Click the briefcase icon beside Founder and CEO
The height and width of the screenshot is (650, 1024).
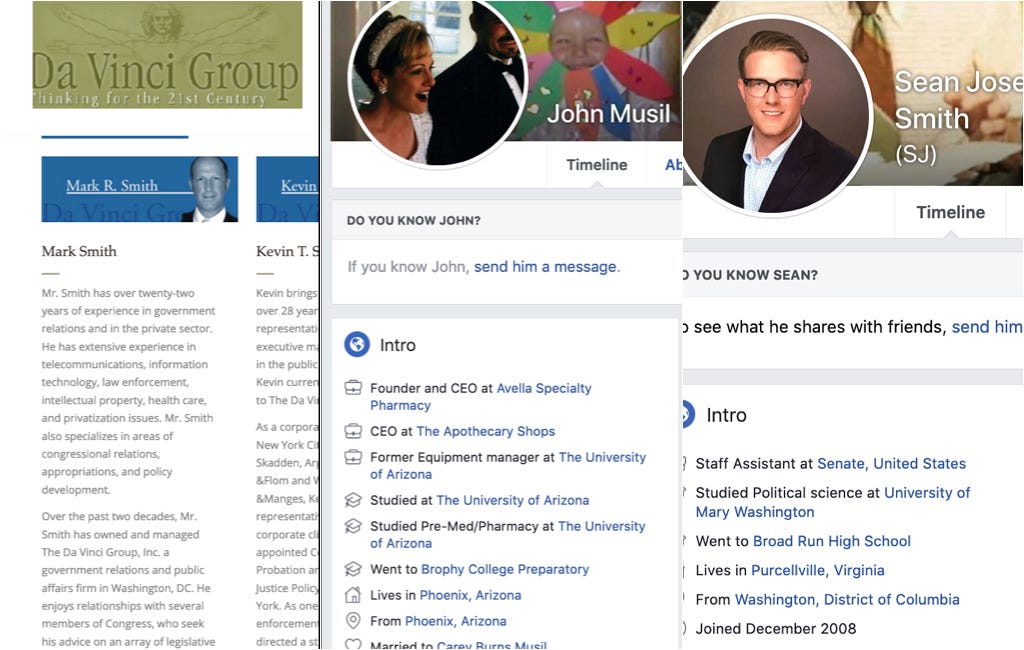[353, 388]
